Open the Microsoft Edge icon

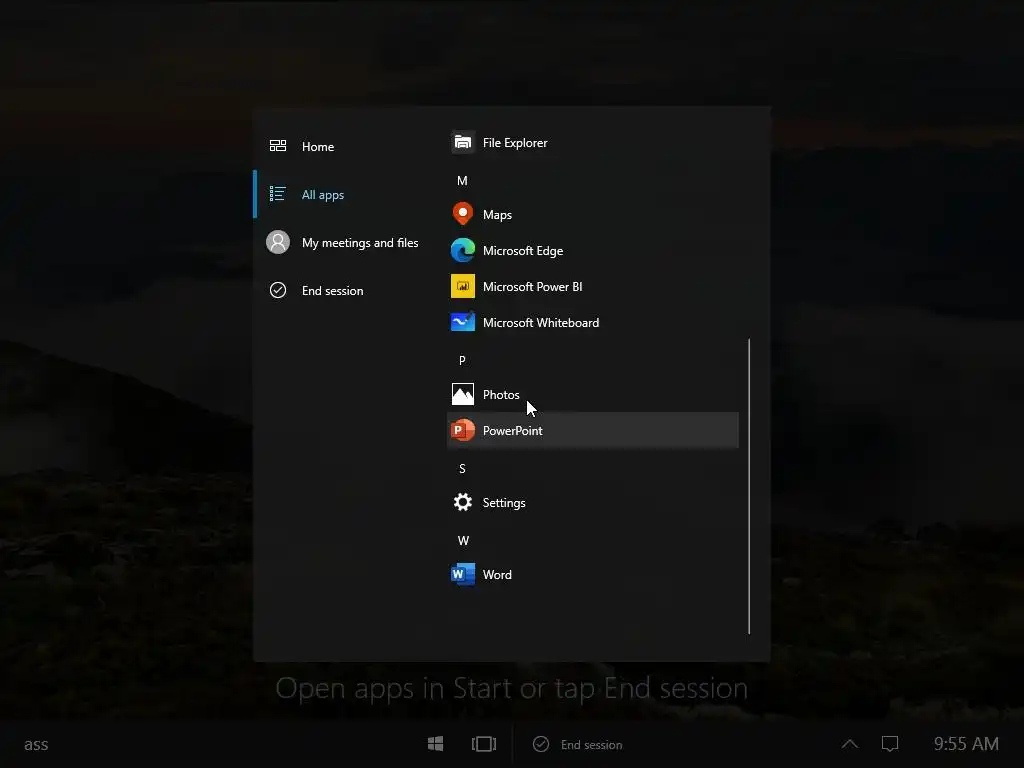point(462,250)
